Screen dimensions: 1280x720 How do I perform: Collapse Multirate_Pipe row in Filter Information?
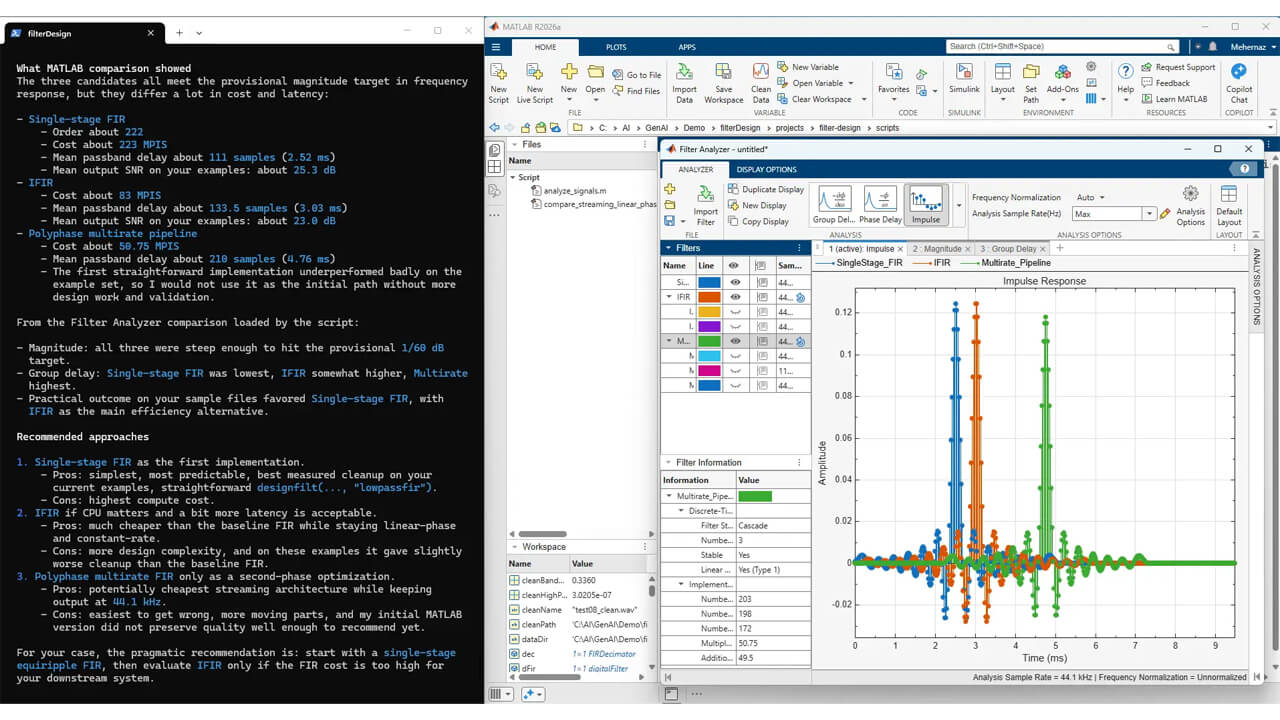pyautogui.click(x=669, y=496)
